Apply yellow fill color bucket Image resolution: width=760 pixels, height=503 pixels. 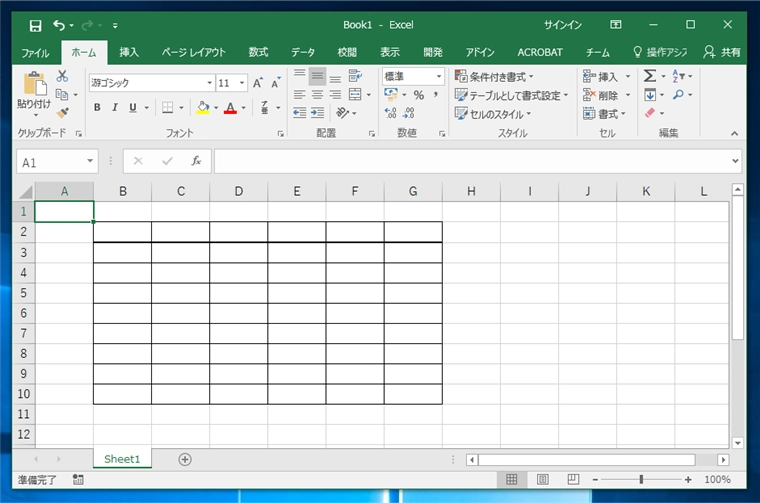(x=203, y=108)
